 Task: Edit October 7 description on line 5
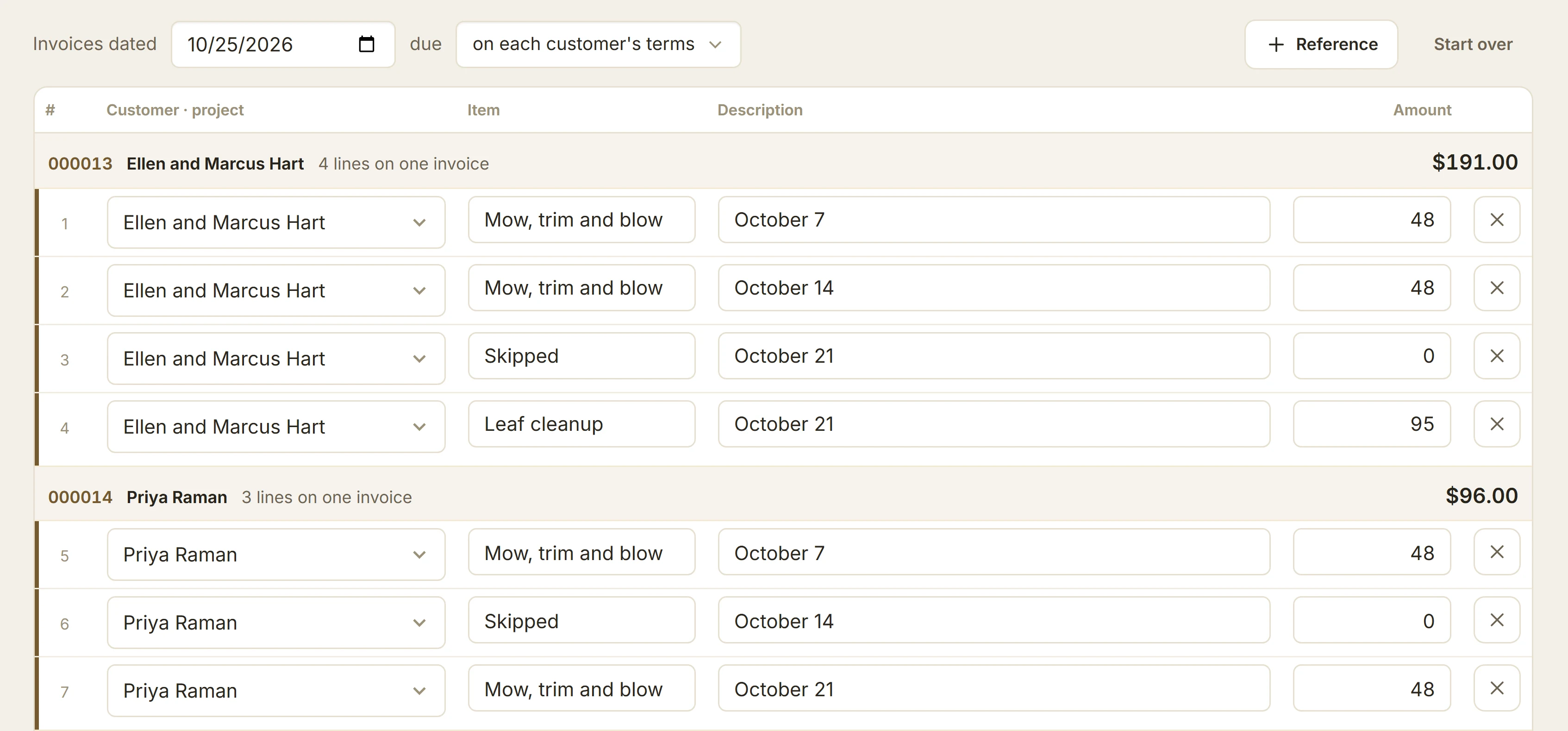[994, 552]
